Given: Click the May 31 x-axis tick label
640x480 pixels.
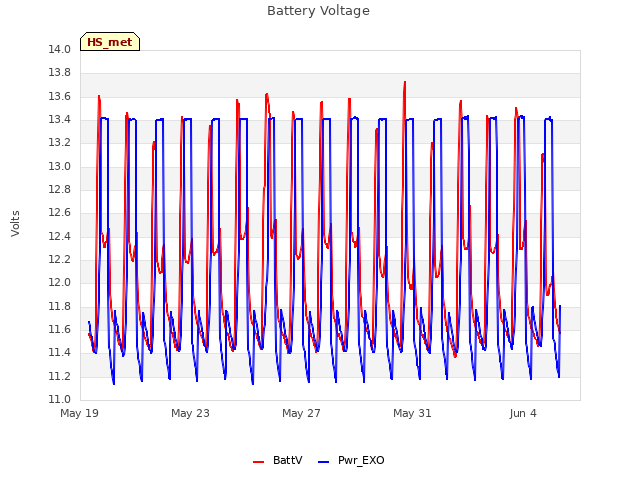Looking at the screenshot, I should click(x=412, y=413).
